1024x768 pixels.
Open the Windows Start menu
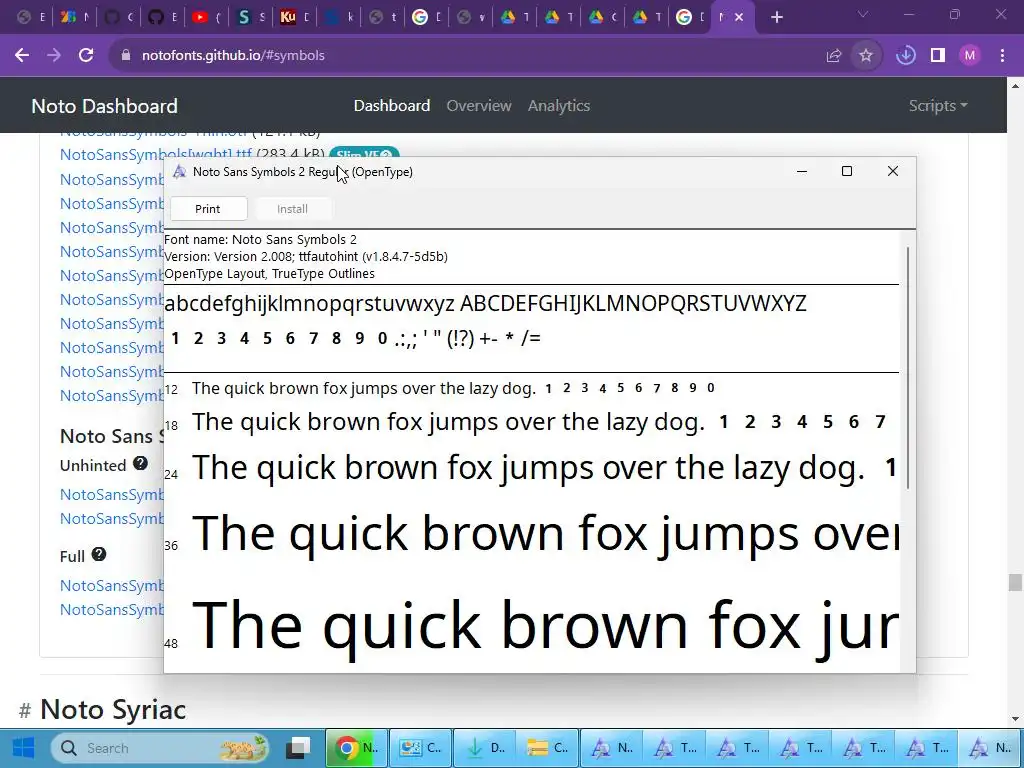[23, 748]
